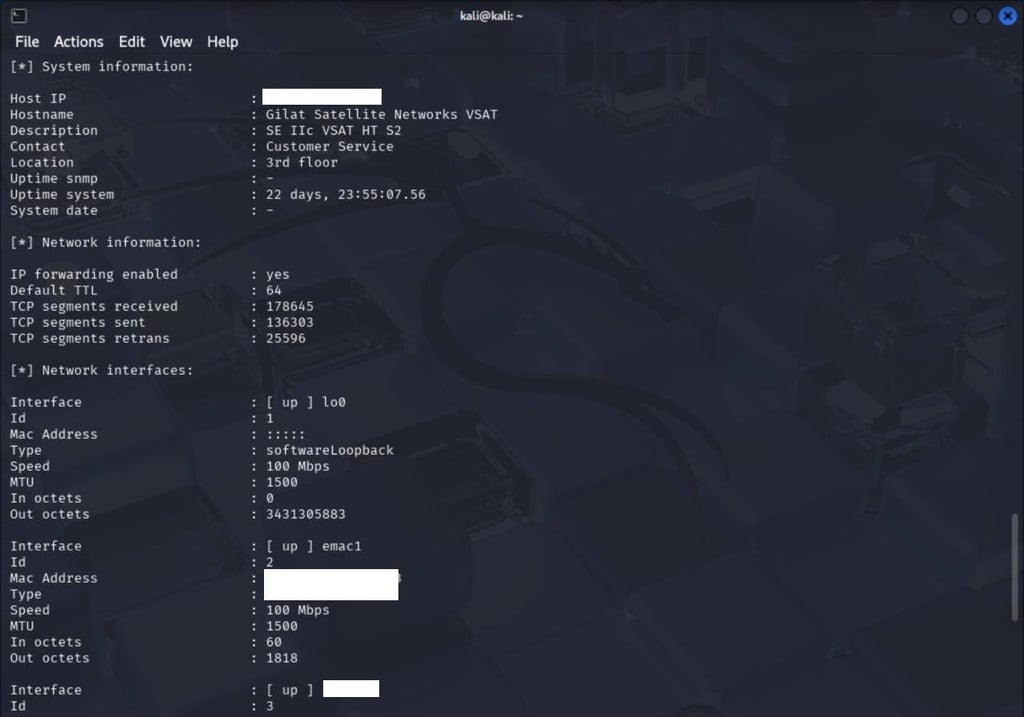1024x717 pixels.
Task: Click the terminal icon in title bar
Action: pos(19,16)
